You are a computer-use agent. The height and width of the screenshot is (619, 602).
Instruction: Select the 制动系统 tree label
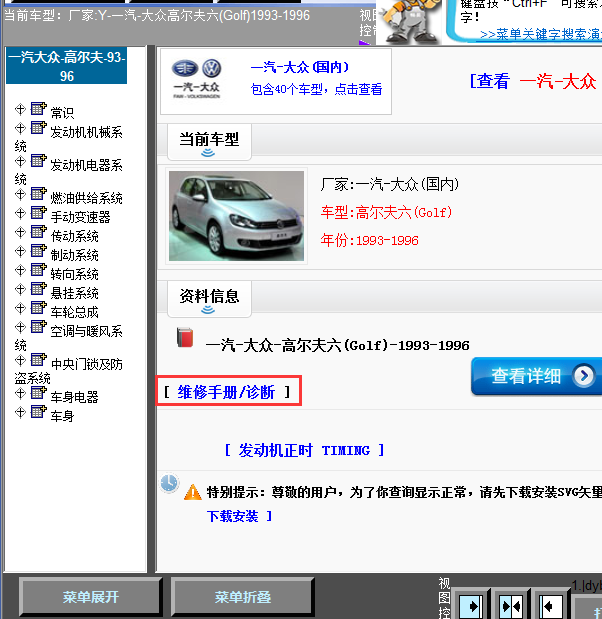point(75,255)
